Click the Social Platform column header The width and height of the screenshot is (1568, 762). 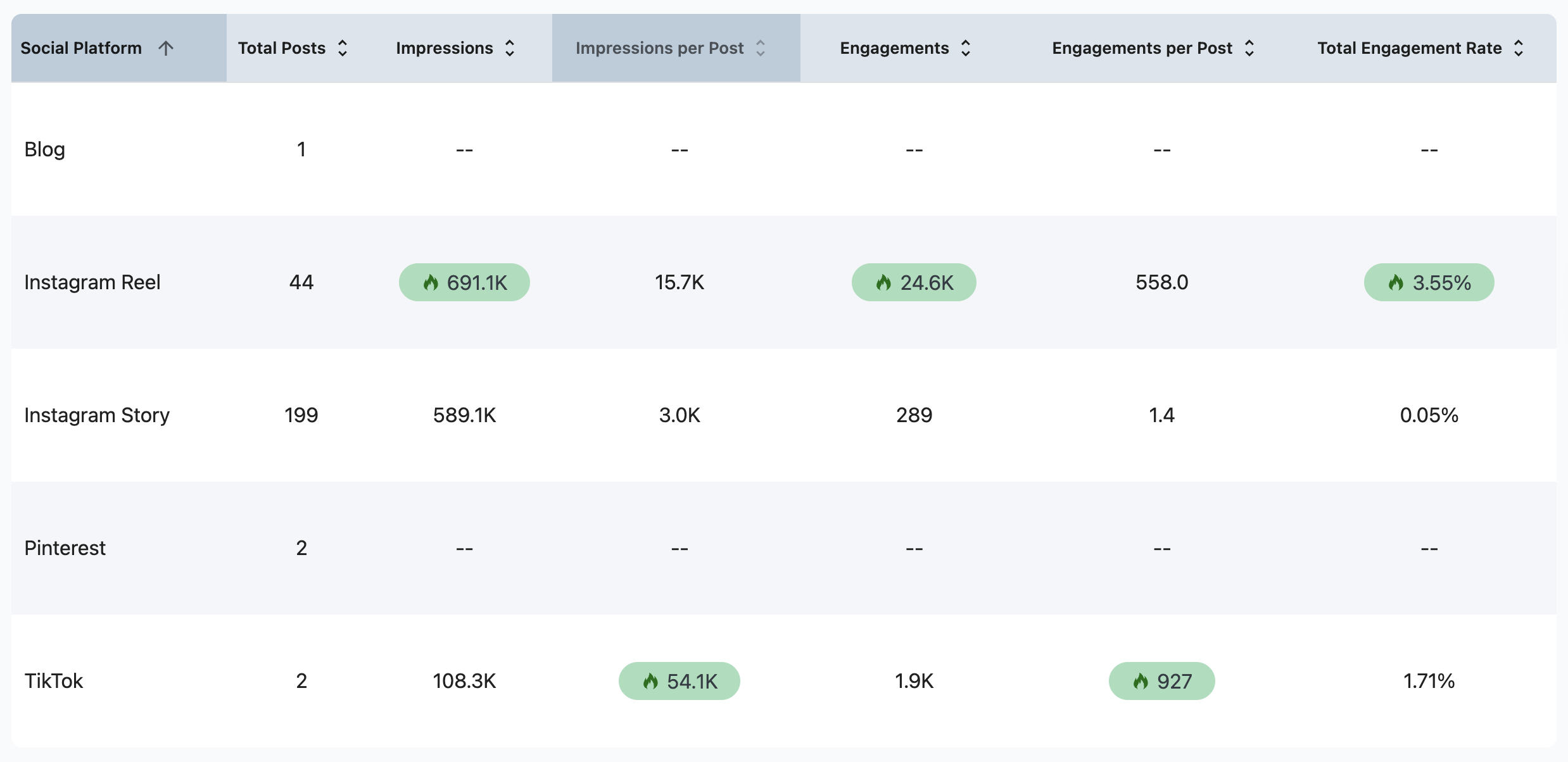pyautogui.click(x=81, y=48)
